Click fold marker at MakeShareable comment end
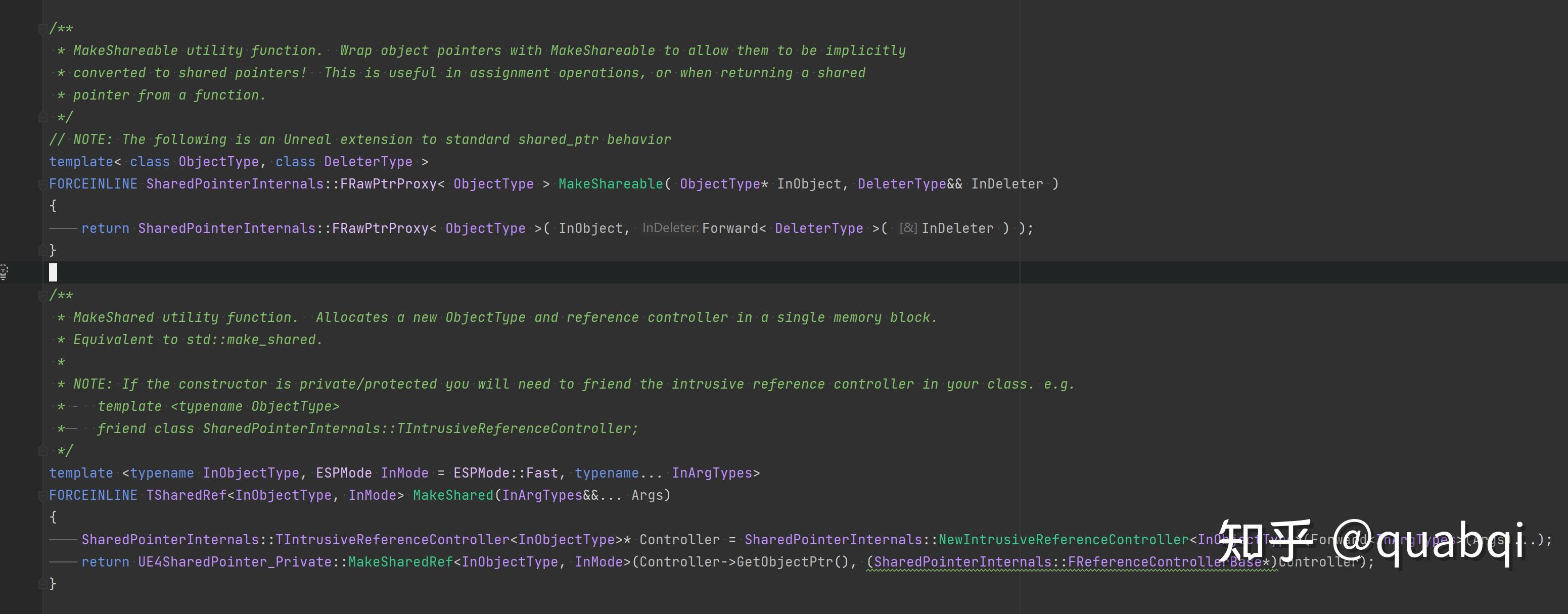1568x614 pixels. click(42, 117)
